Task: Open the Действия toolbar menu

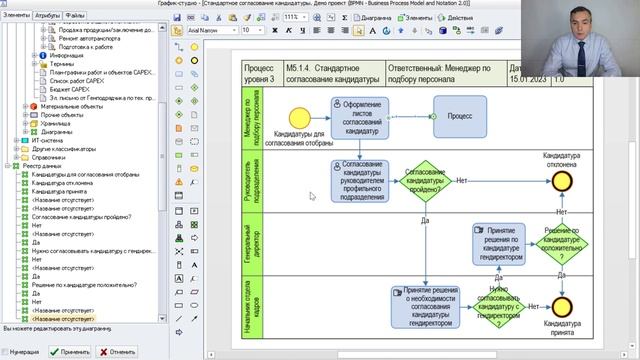Action: [x=455, y=18]
